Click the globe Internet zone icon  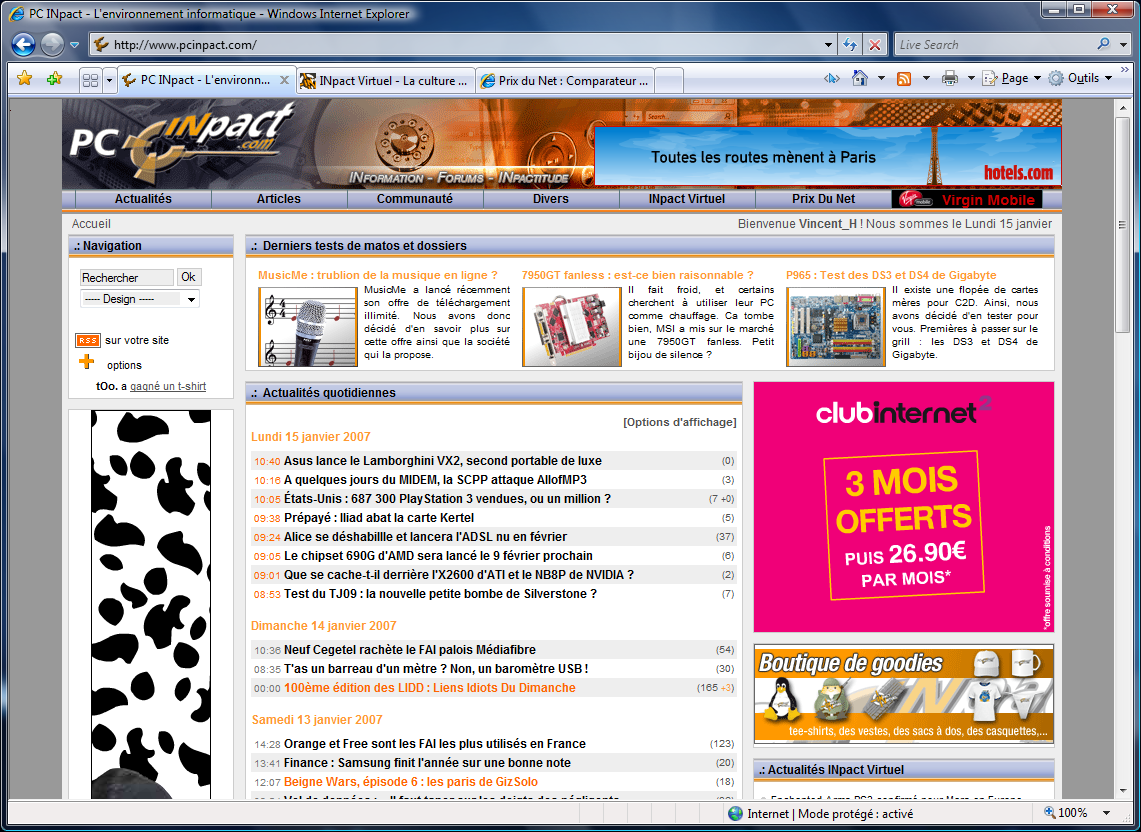pyautogui.click(x=736, y=813)
